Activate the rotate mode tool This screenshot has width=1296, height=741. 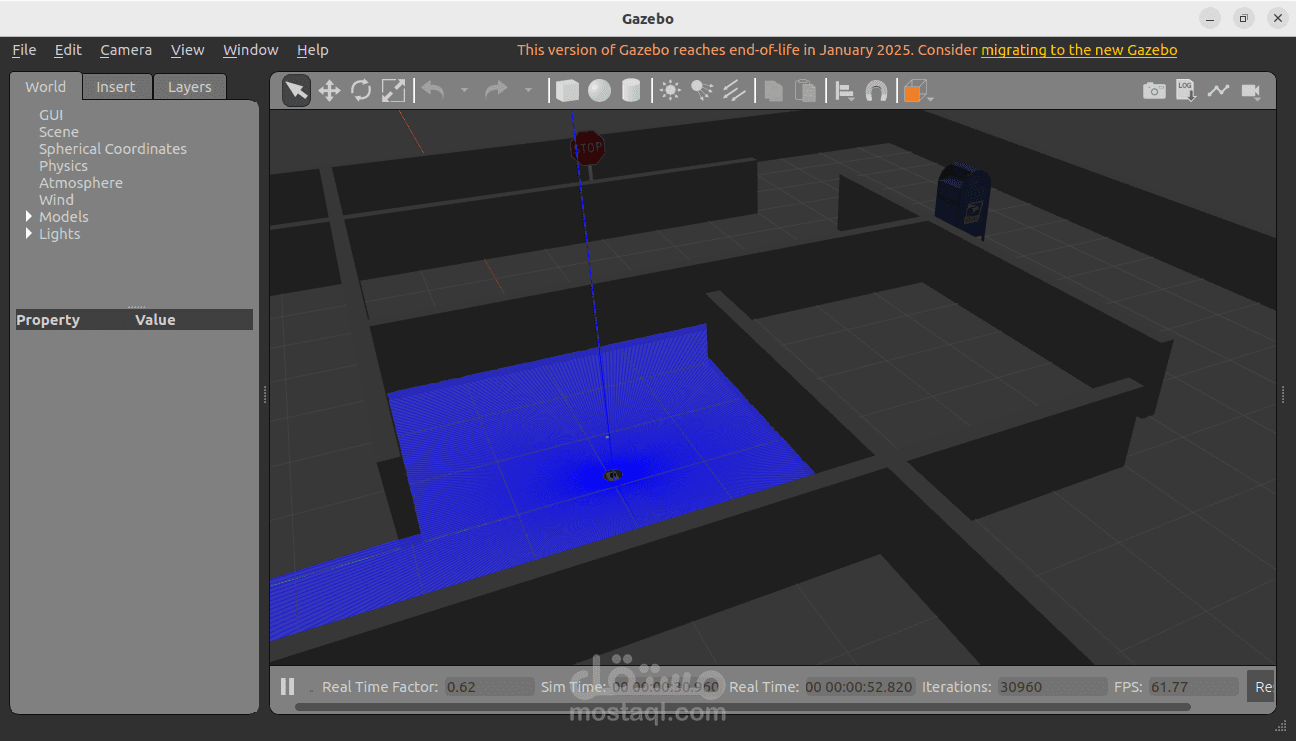[361, 91]
